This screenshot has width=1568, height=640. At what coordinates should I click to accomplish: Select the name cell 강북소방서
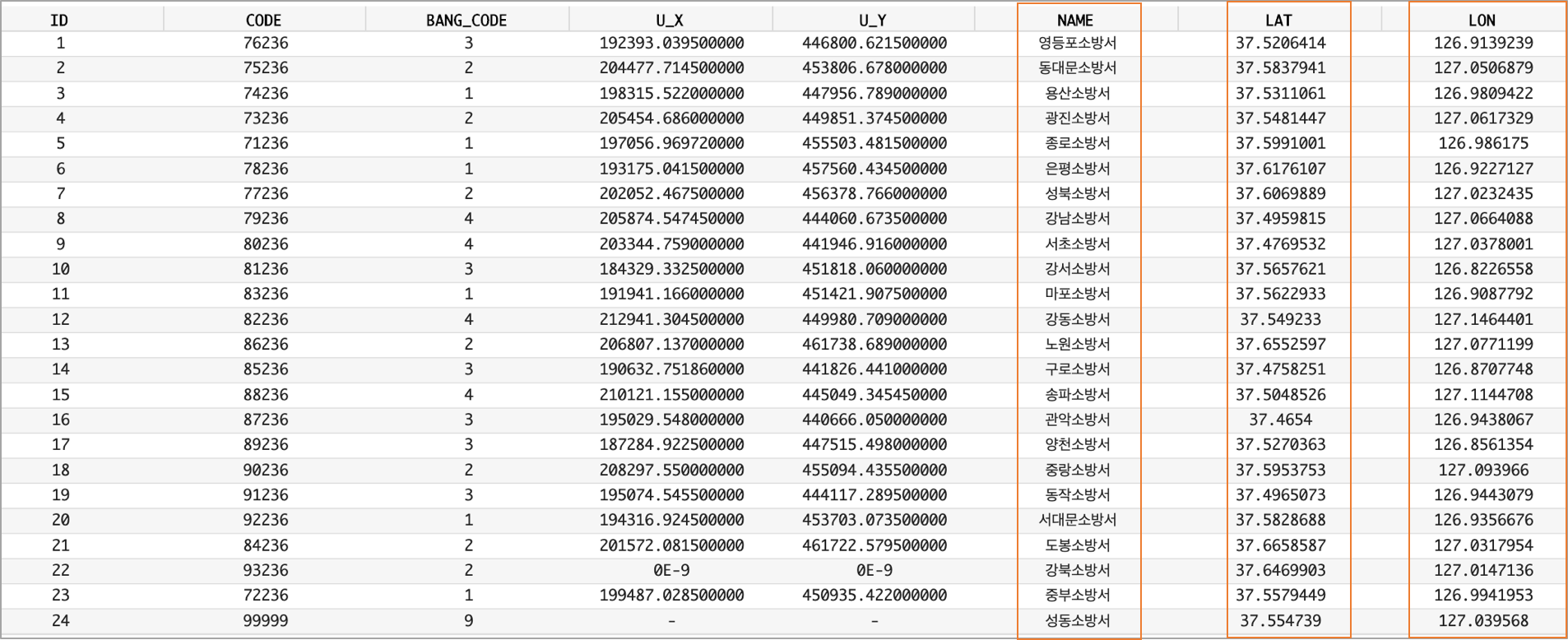coord(1078,570)
